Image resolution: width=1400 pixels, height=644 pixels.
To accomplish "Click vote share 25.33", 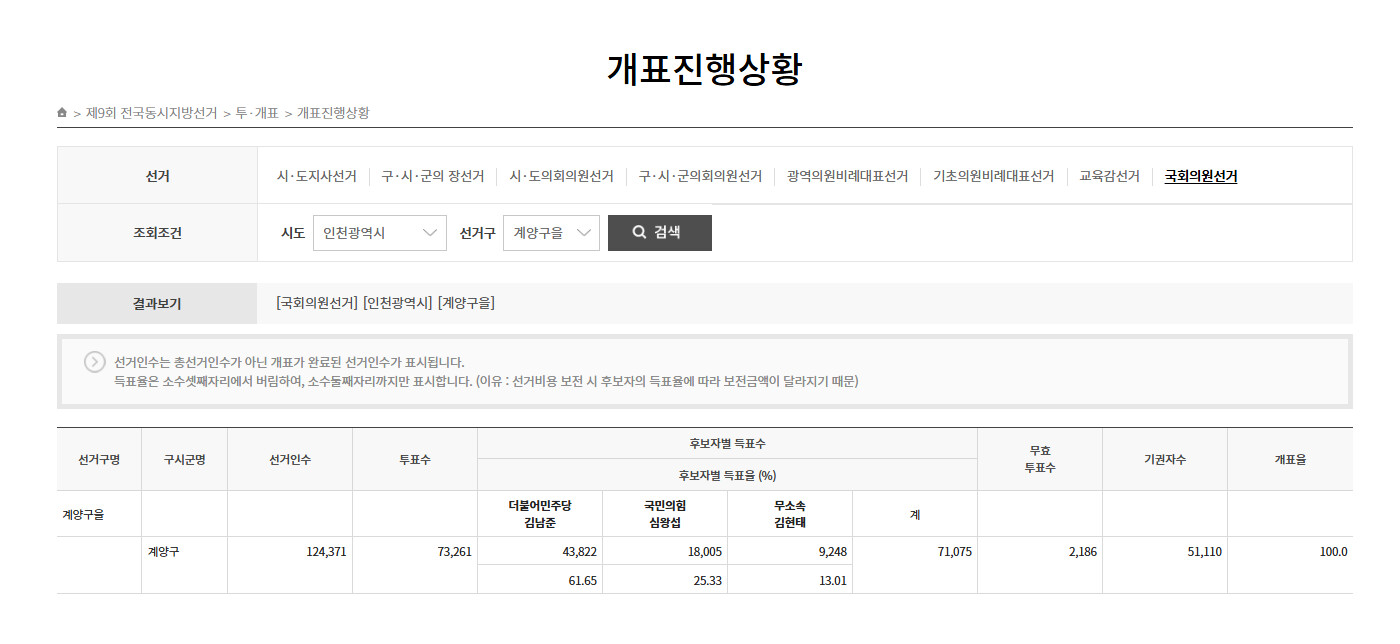I will point(708,580).
